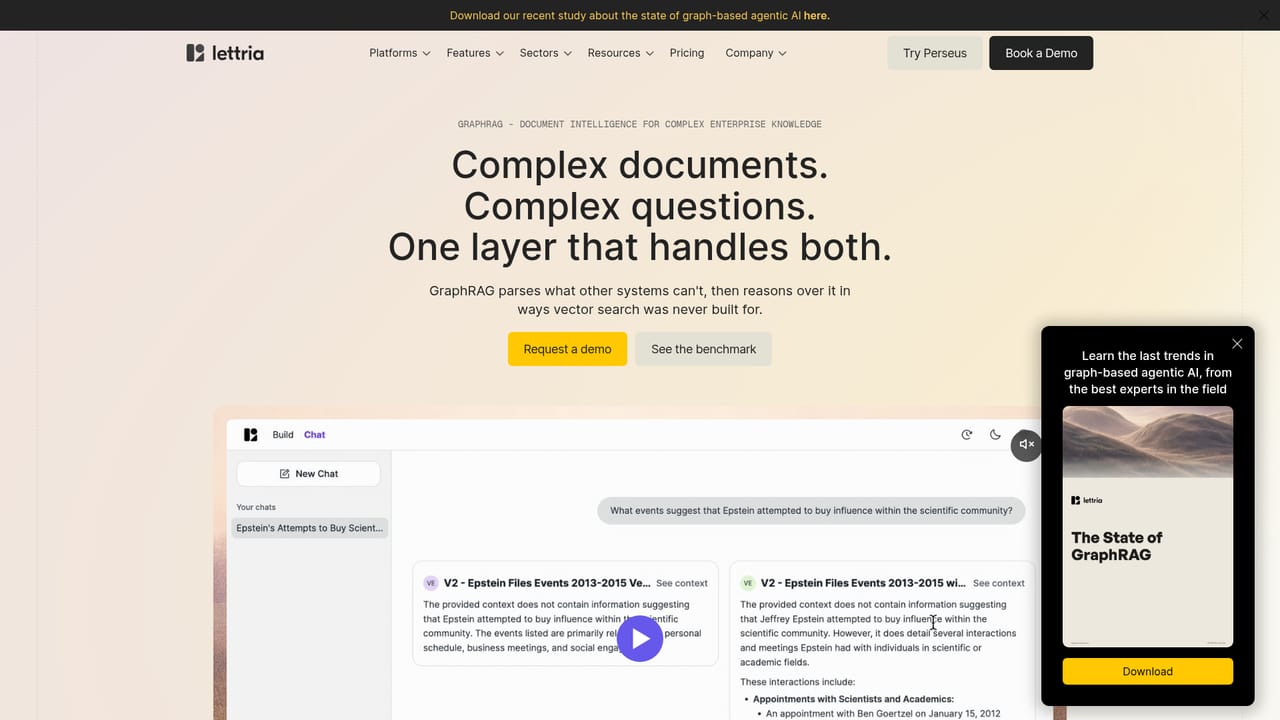Close the State of GraphRAG popup
The image size is (1280, 720).
[1237, 344]
